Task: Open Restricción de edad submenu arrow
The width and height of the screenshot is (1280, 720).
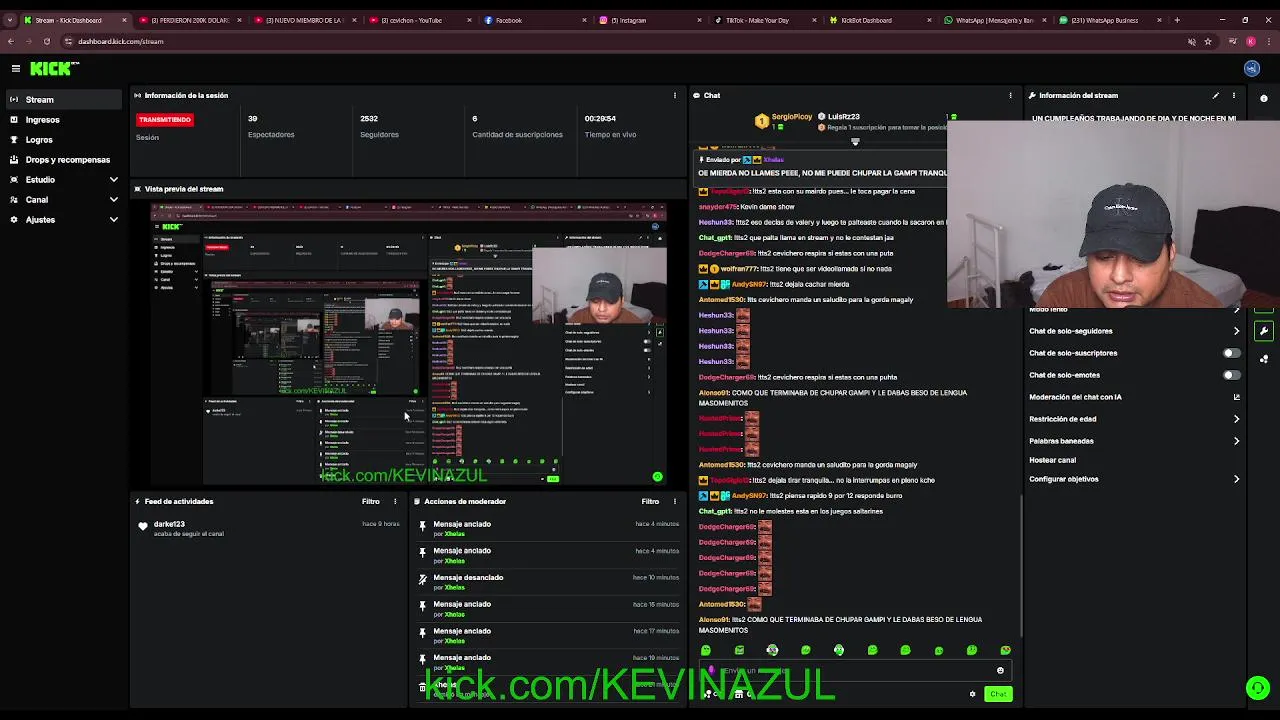Action: point(1237,419)
